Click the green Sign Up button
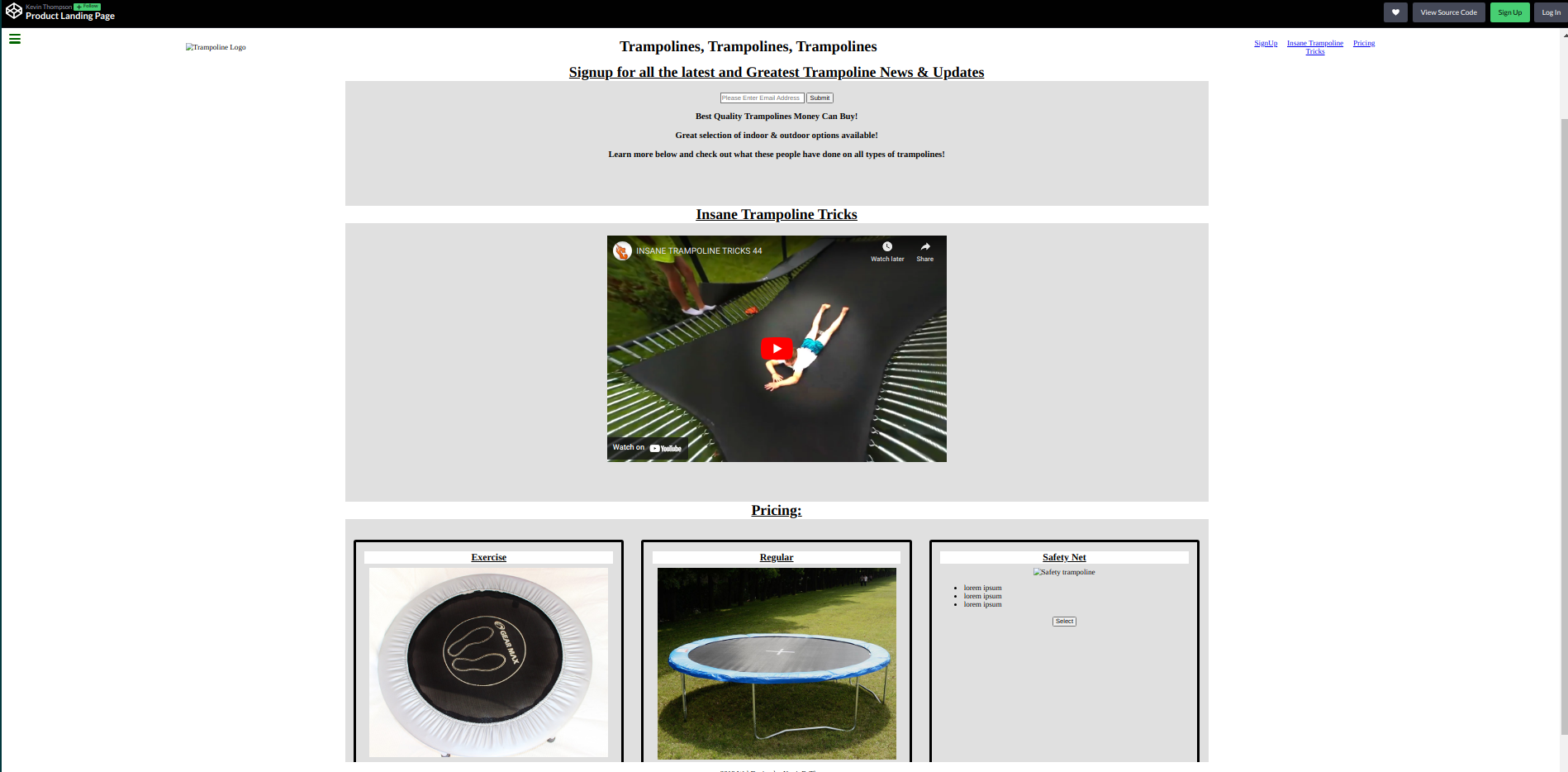 [1509, 12]
